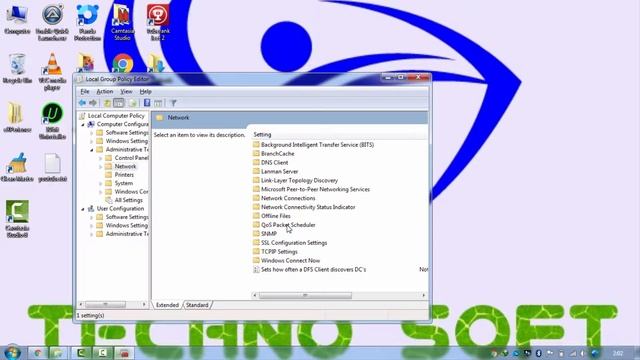Open the Action menu
Viewport: 640px width, 360px height.
tap(104, 91)
